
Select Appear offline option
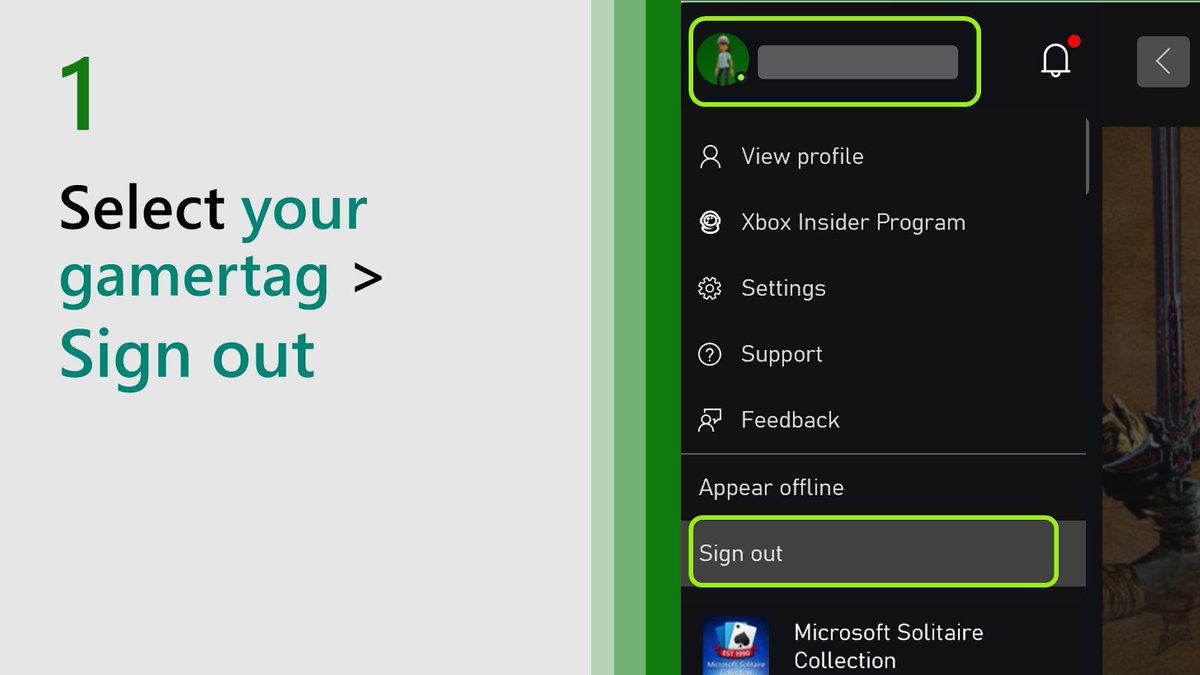pyautogui.click(x=883, y=487)
